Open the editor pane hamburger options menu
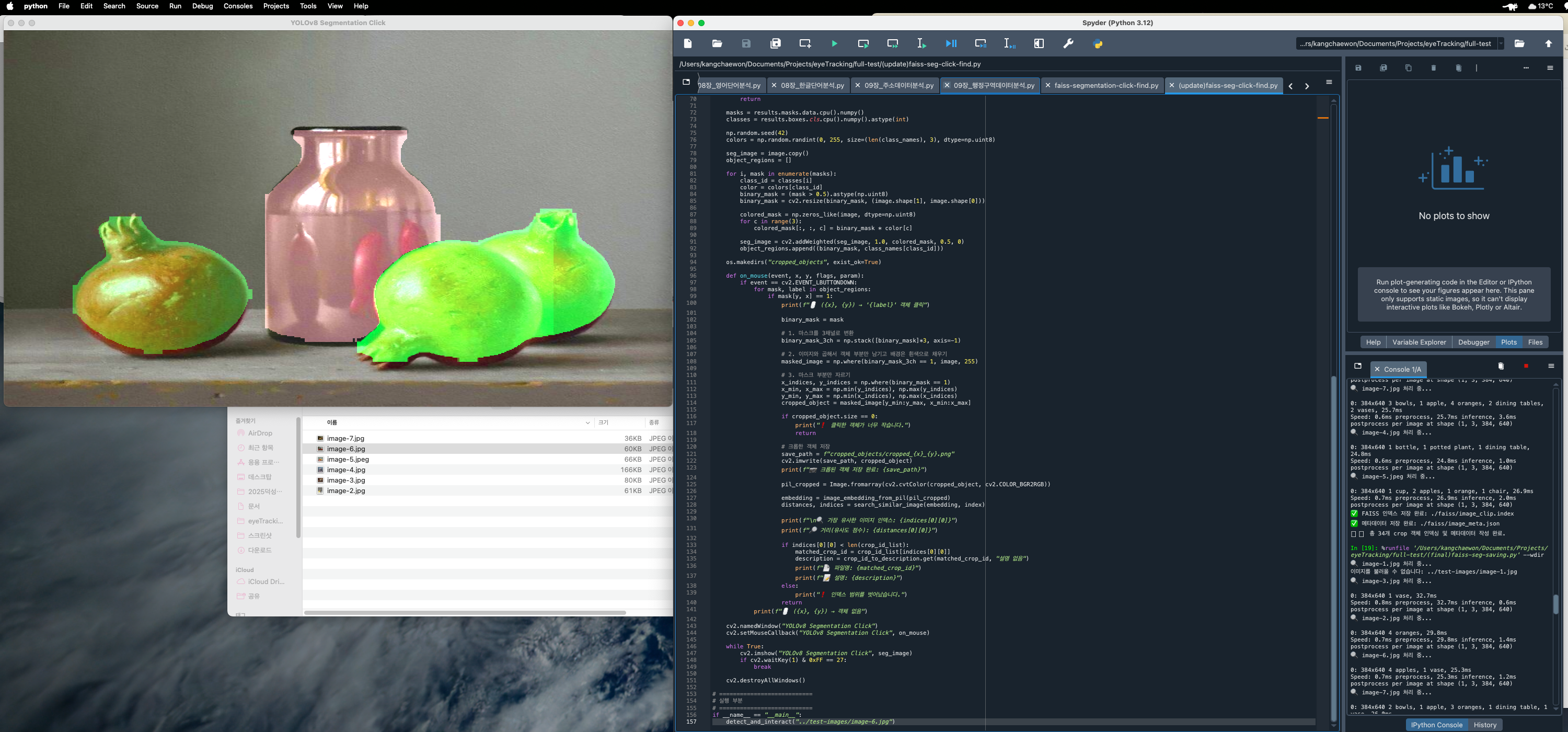Image resolution: width=1568 pixels, height=732 pixels. point(1329,82)
